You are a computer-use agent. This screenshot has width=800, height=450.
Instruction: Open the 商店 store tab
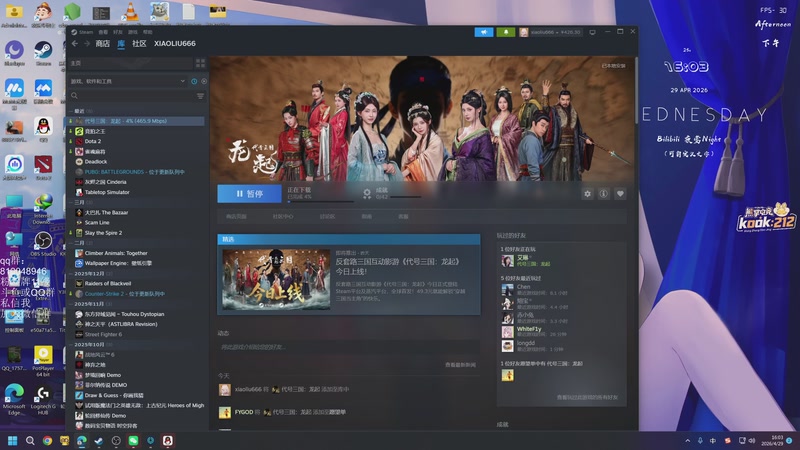tap(103, 44)
